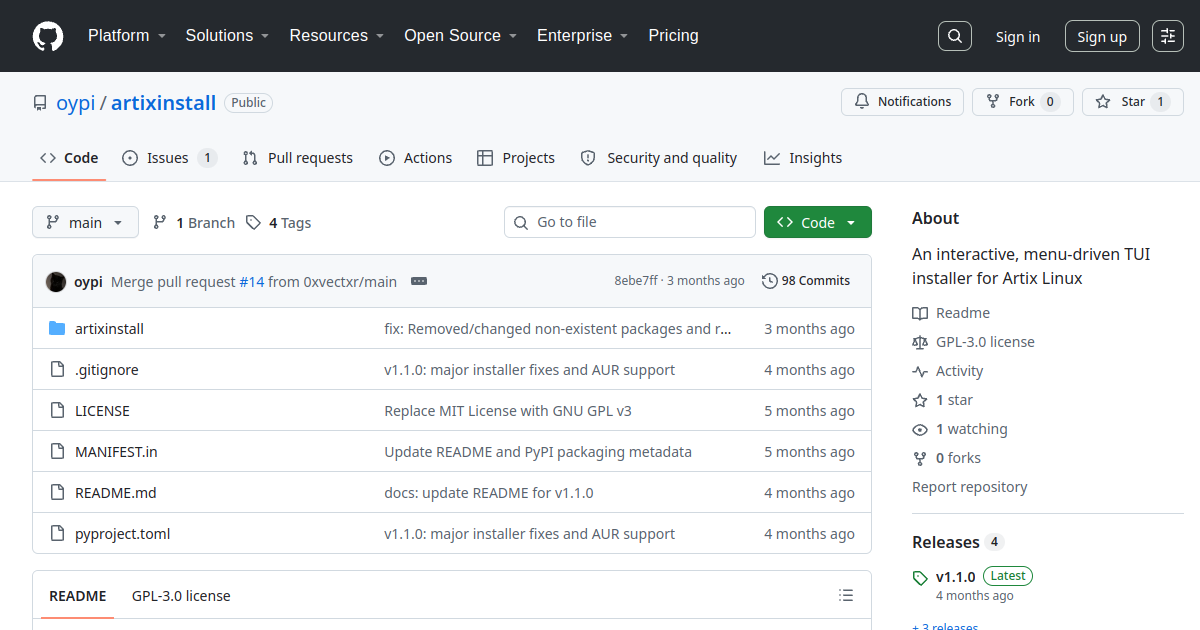Screen dimensions: 1200x630
Task: Open the outline icon in README header
Action: [x=846, y=596]
